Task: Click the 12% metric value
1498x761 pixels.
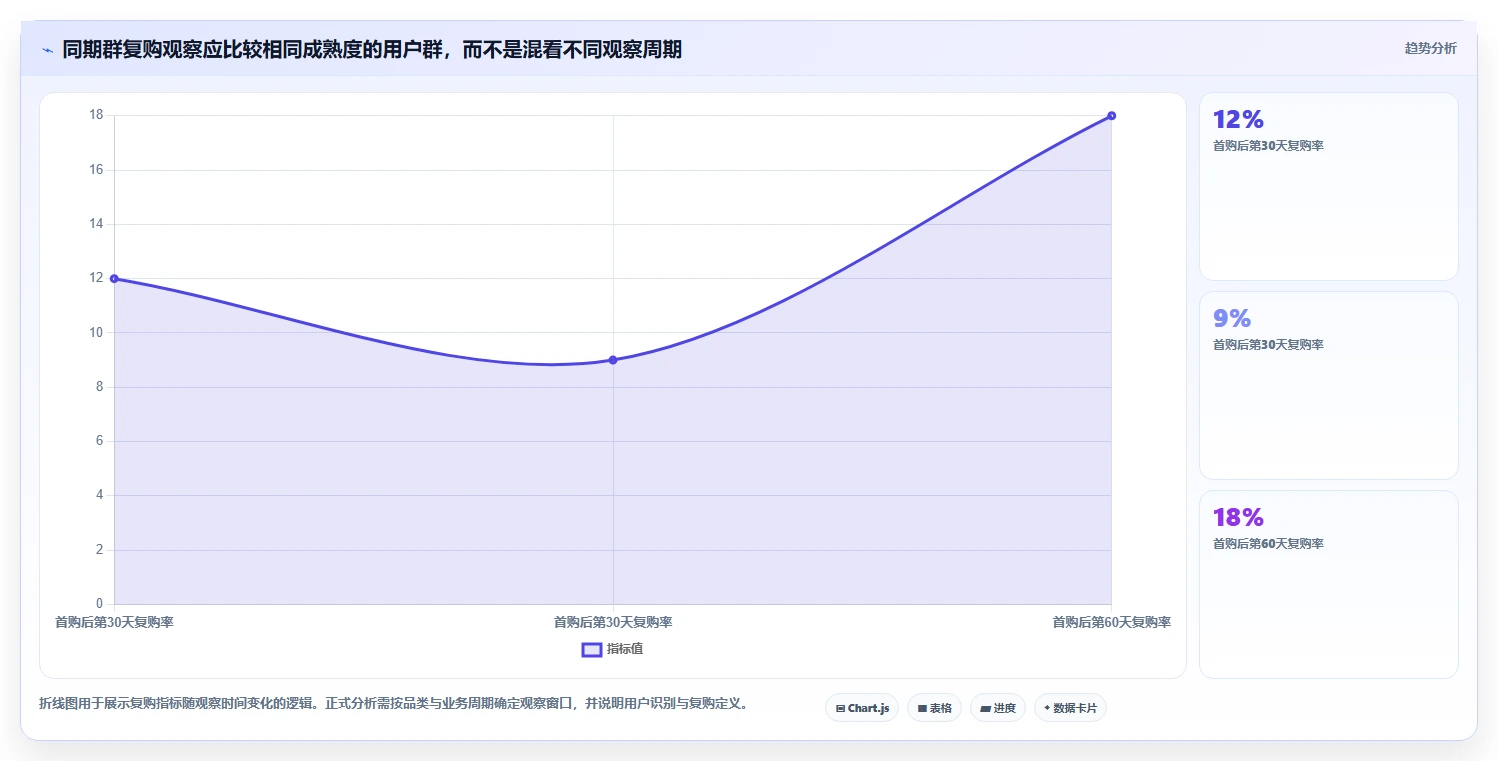Action: coord(1238,120)
